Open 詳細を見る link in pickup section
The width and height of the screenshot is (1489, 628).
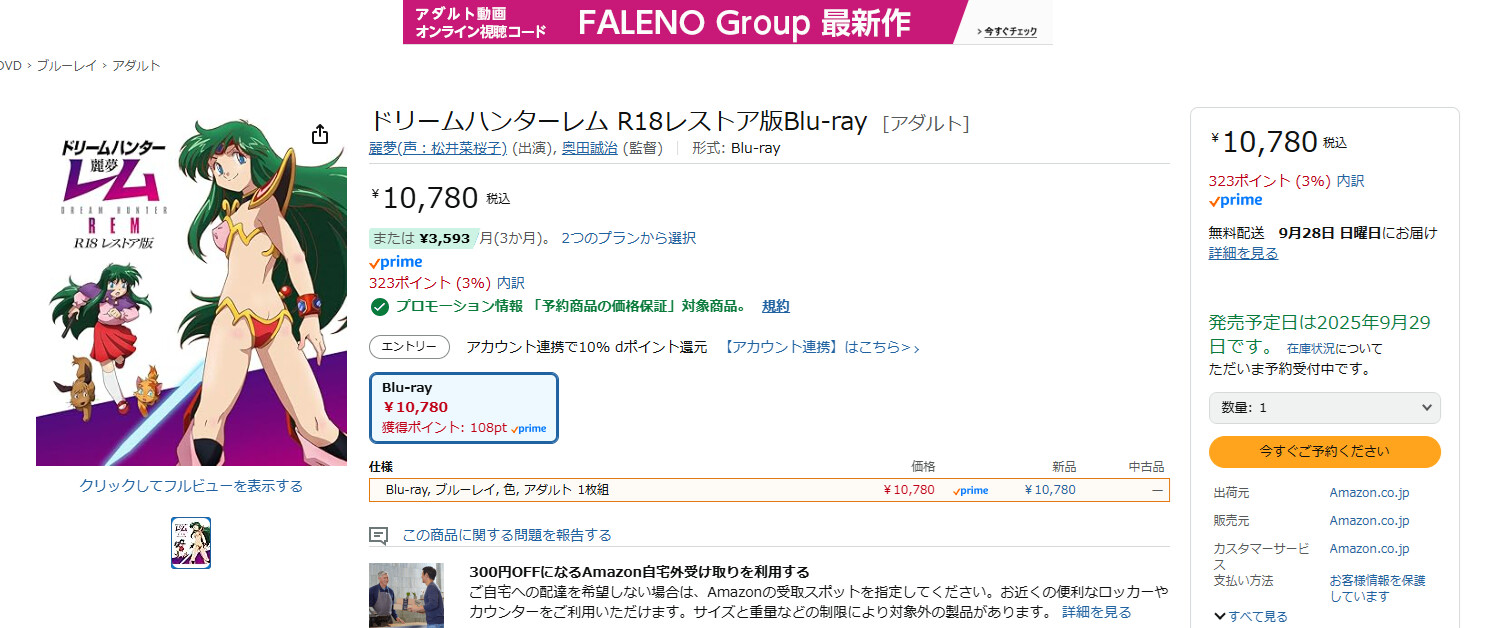(1097, 612)
